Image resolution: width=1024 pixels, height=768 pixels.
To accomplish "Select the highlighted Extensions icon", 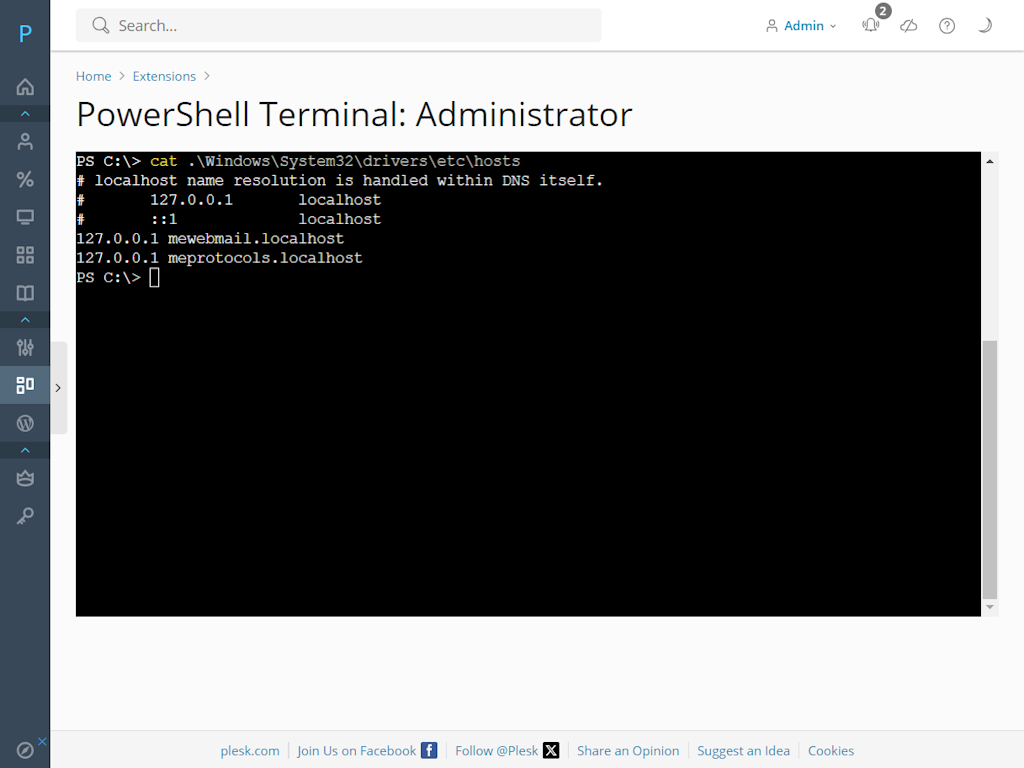I will [24, 385].
